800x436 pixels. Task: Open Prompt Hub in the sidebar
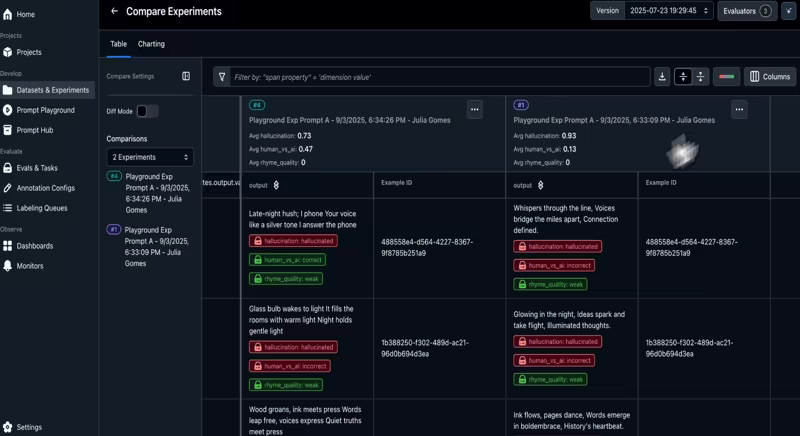coord(29,130)
